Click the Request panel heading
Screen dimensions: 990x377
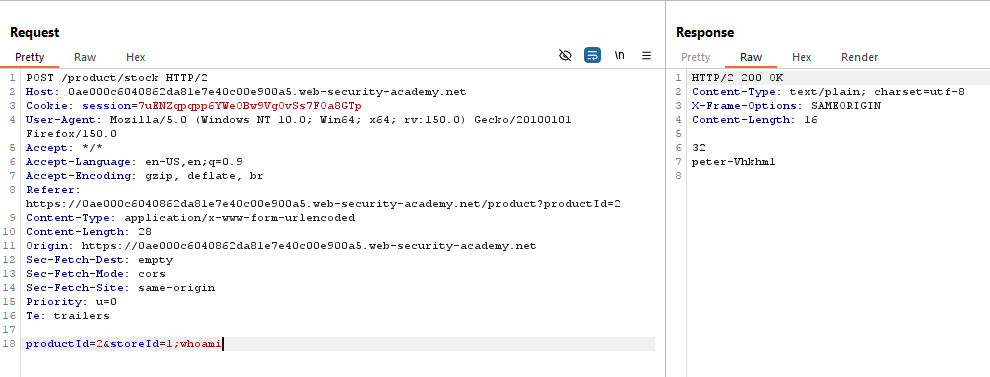[35, 32]
